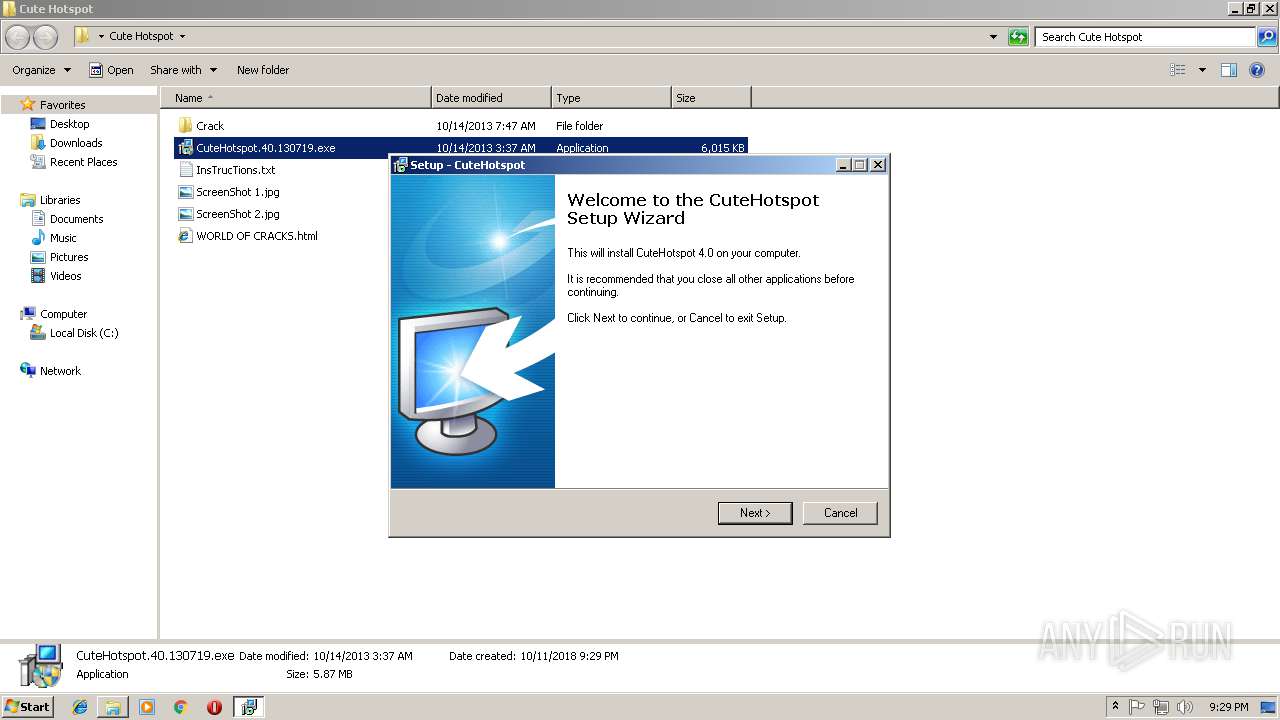Click the Forward navigation arrow
1280x720 pixels.
(46, 37)
